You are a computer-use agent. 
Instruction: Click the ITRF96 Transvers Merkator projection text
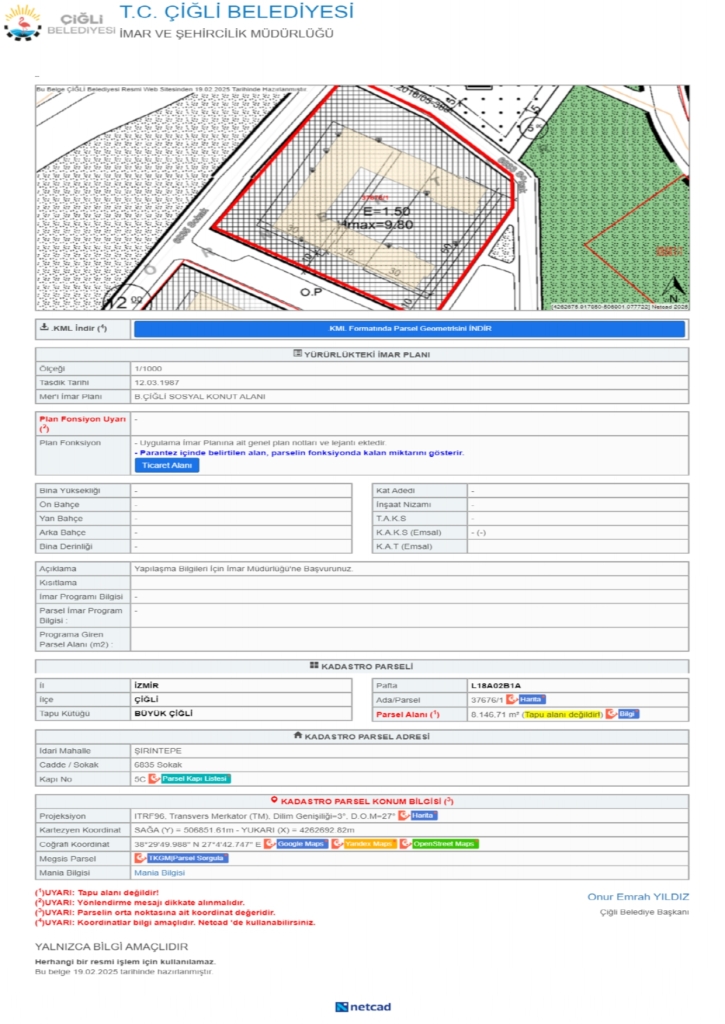265,816
